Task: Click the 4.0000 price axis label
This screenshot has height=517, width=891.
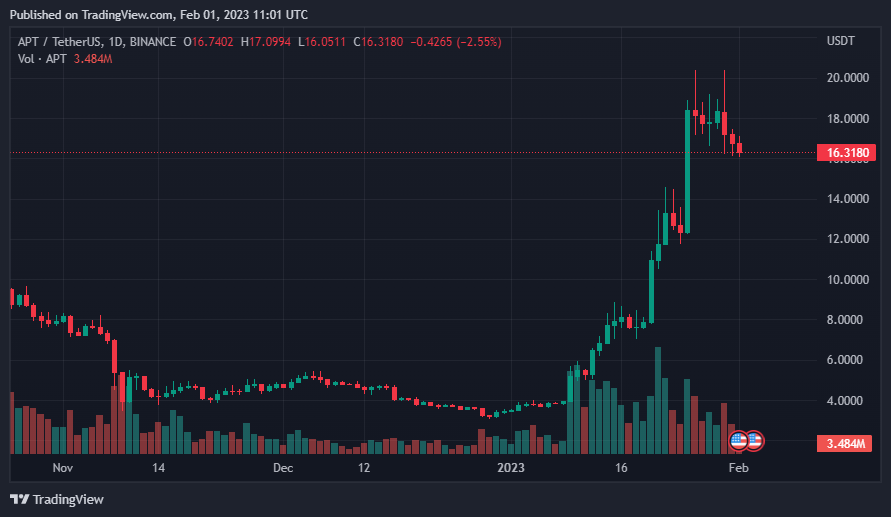Action: (845, 401)
